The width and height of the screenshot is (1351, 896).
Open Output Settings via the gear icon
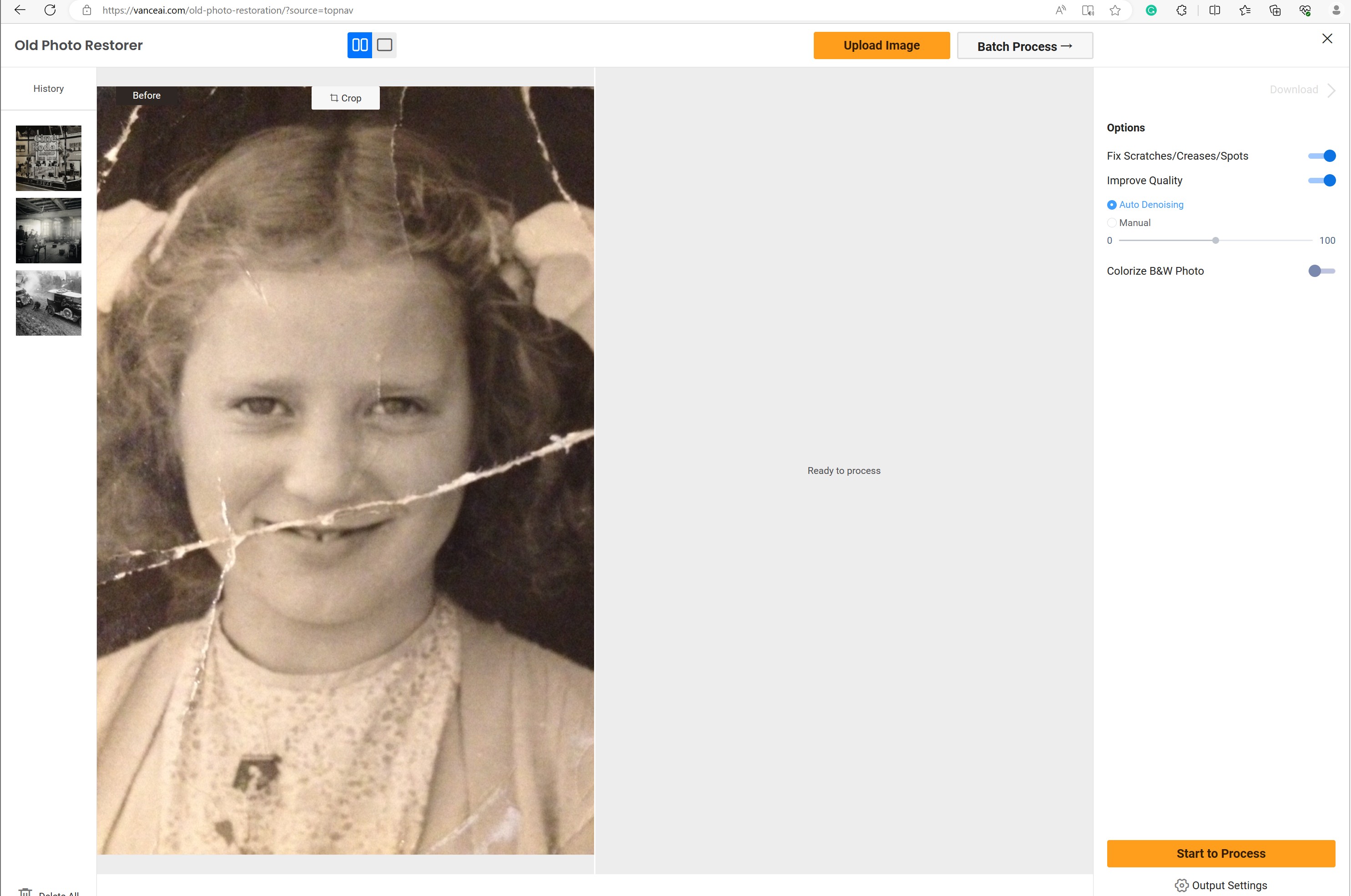coord(1182,885)
